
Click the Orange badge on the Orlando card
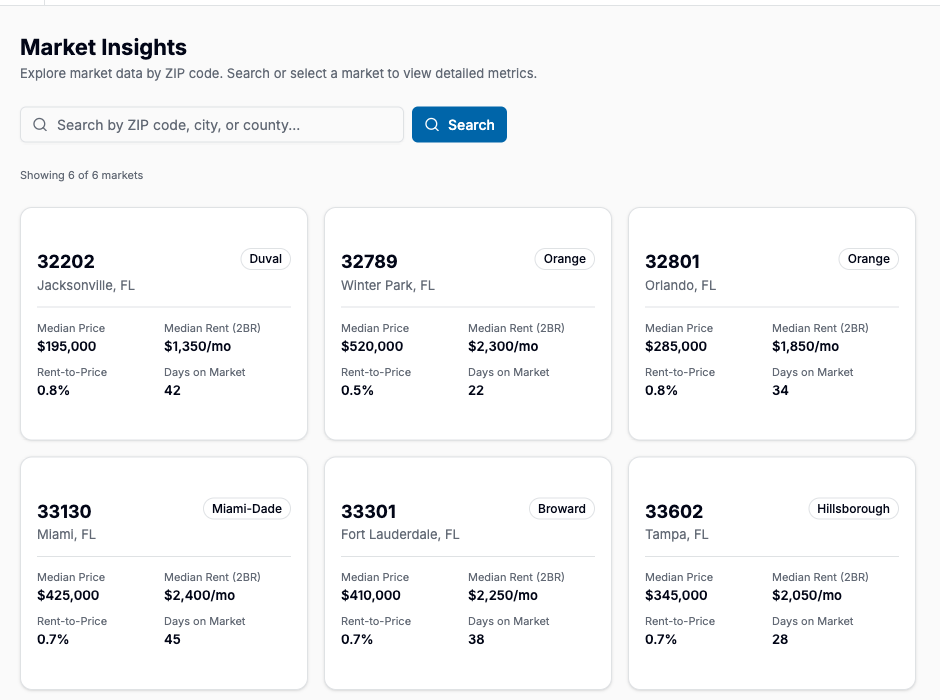pos(868,258)
